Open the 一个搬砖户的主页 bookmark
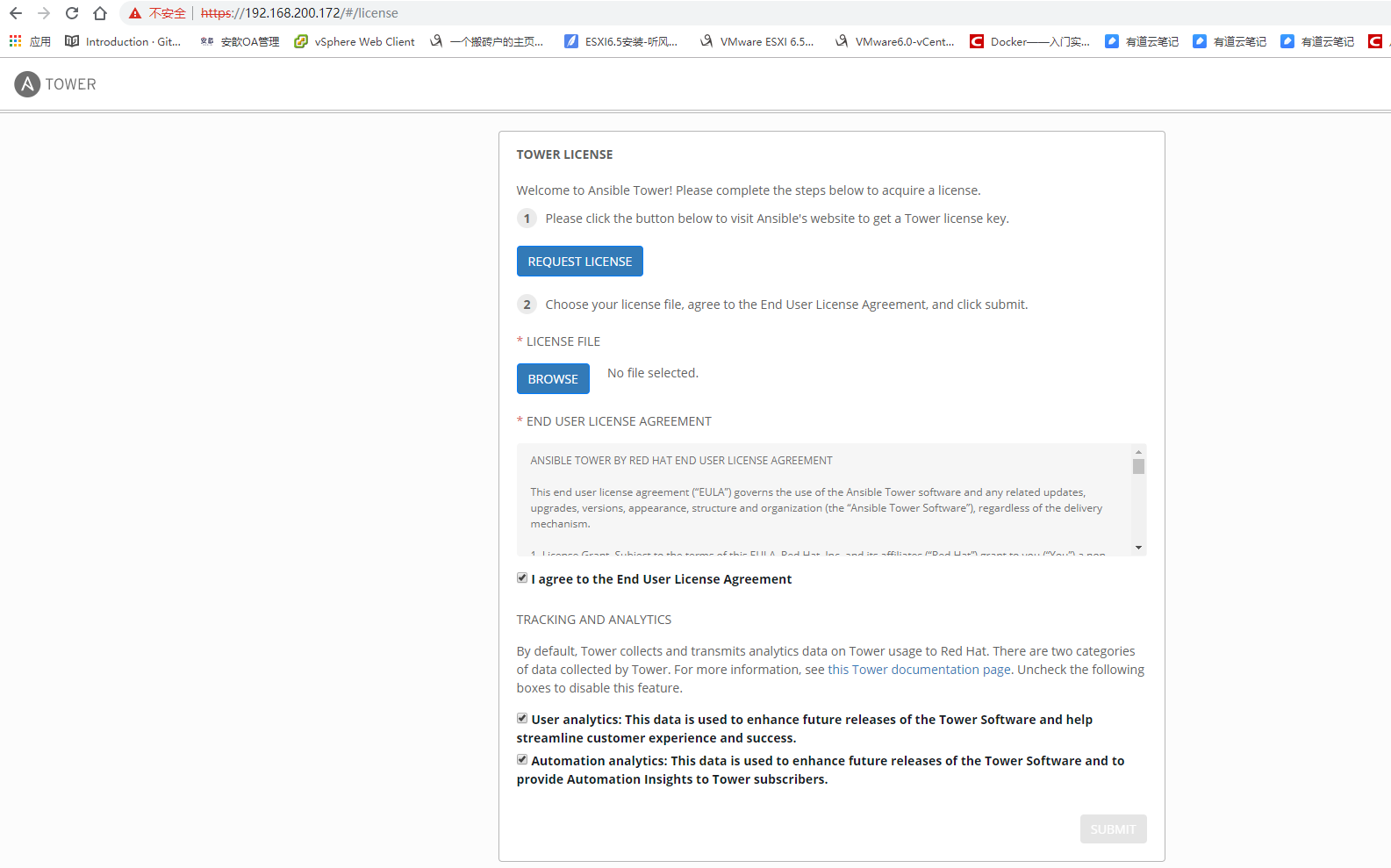Viewport: 1391px width, 868px height. [x=487, y=41]
